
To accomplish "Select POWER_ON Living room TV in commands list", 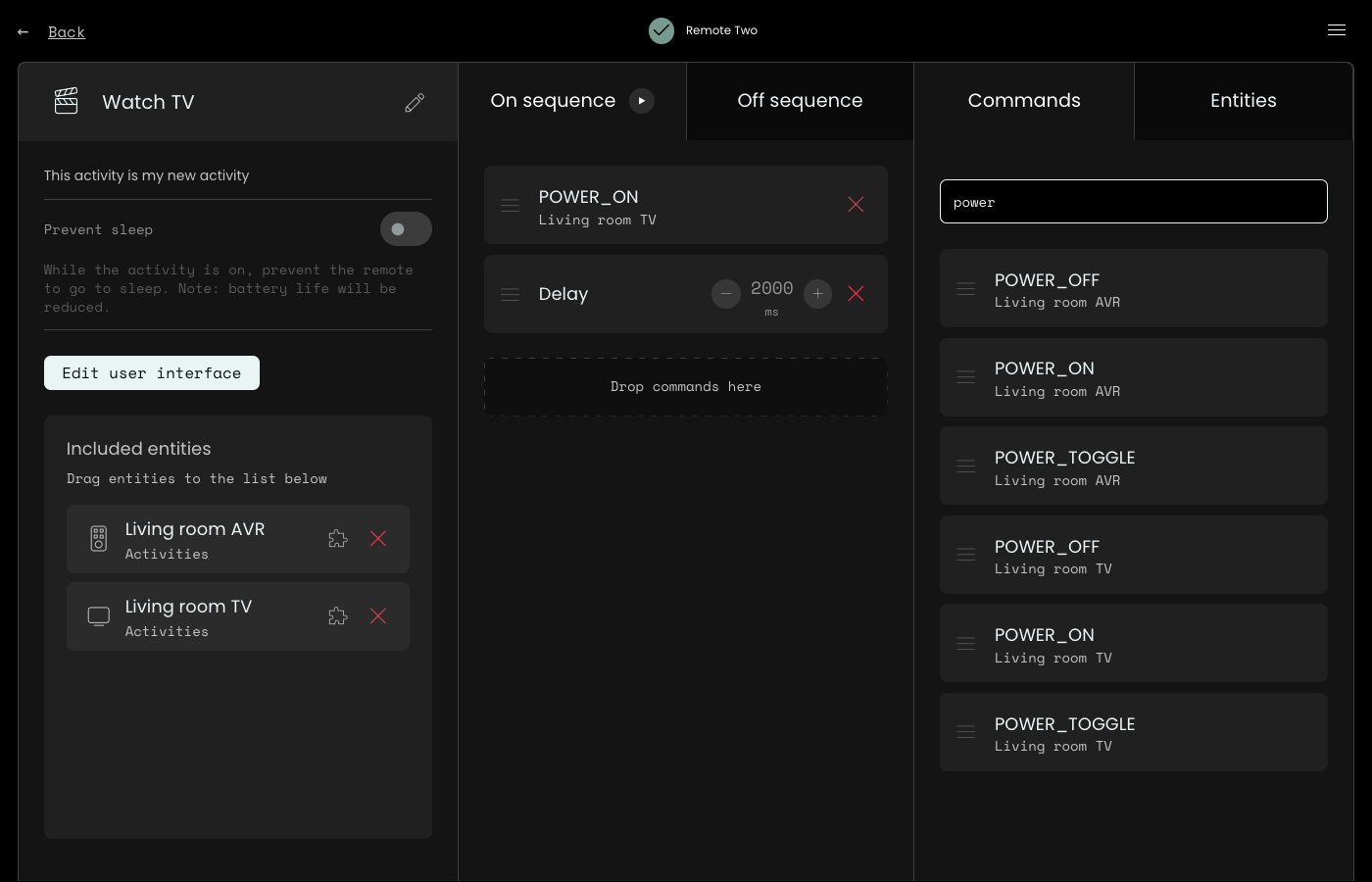I will pos(1134,644).
